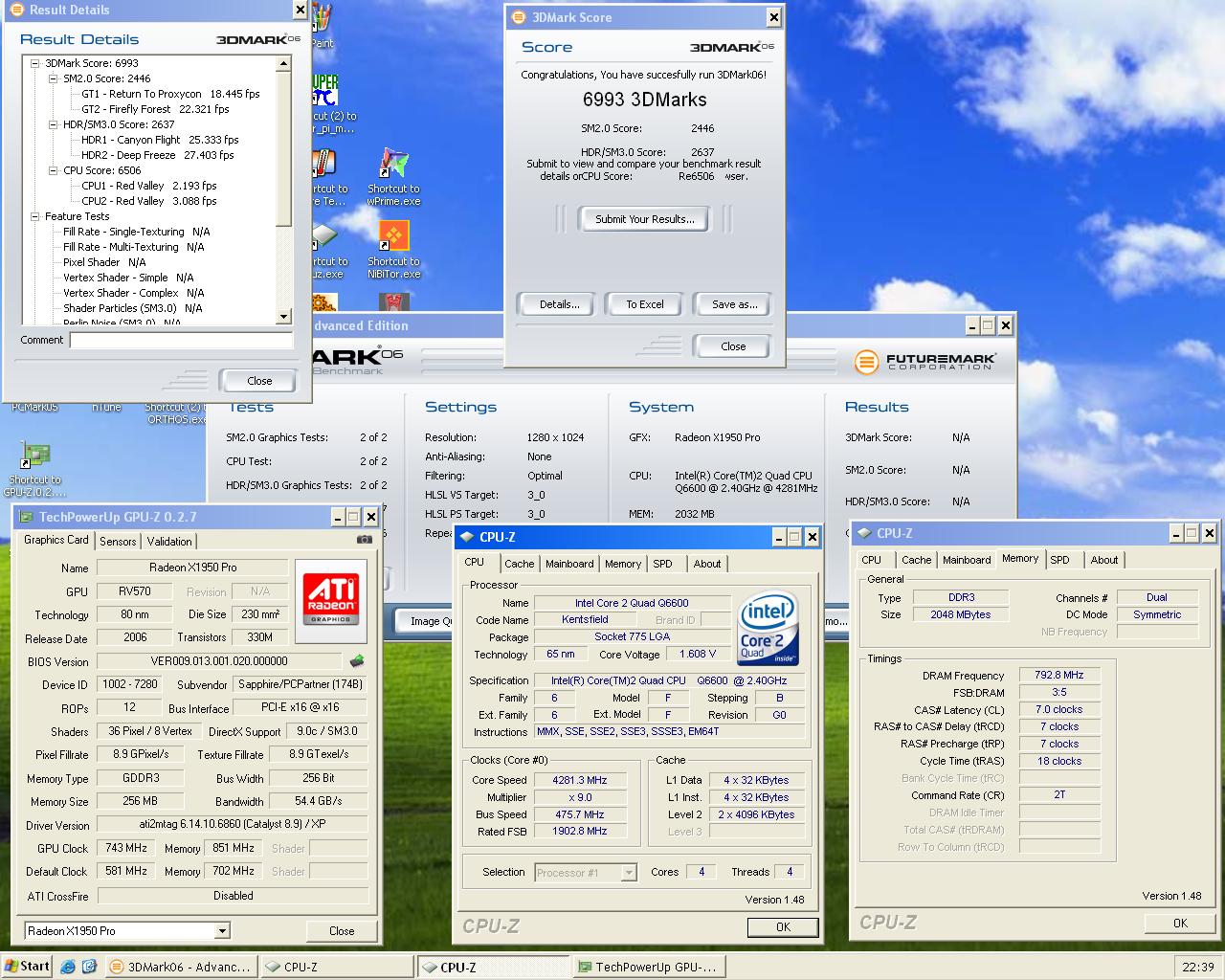Click the CPU-Z Memory window title icon
Viewport: 1225px width, 980px height.
click(863, 533)
